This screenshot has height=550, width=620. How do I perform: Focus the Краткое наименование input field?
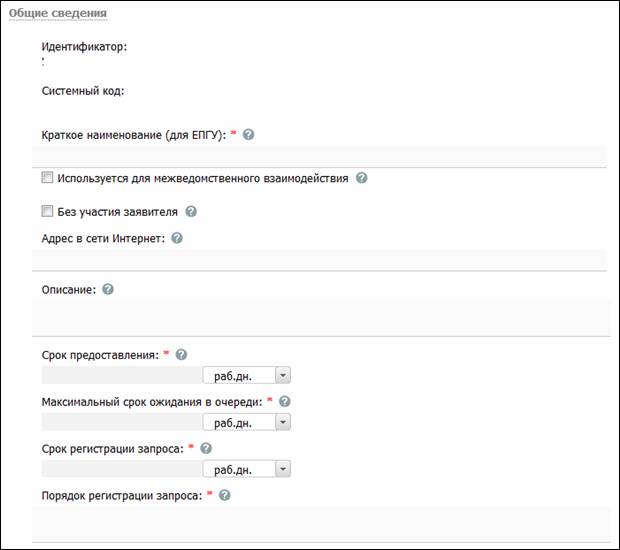coord(319,157)
